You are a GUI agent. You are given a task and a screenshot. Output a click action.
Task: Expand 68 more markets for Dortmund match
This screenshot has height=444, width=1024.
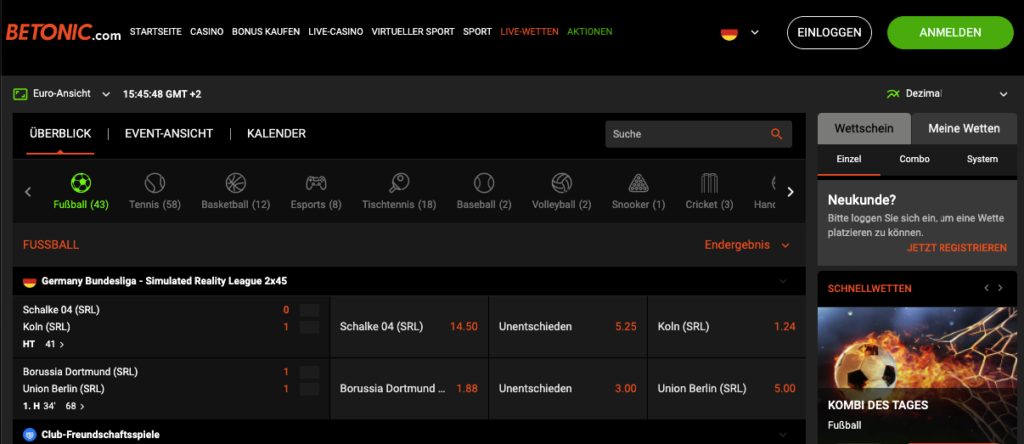75,406
